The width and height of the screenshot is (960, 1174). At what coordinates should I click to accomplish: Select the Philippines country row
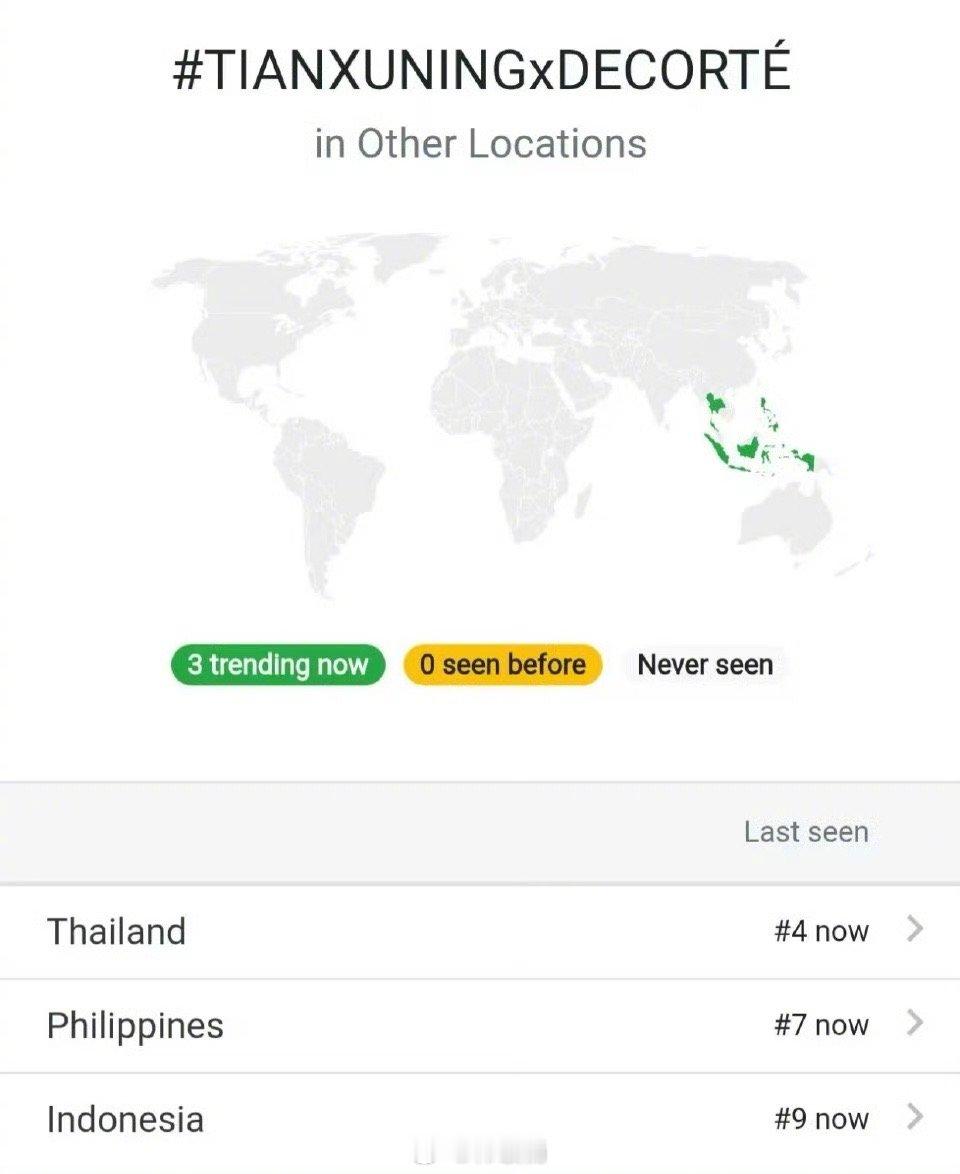[480, 1025]
